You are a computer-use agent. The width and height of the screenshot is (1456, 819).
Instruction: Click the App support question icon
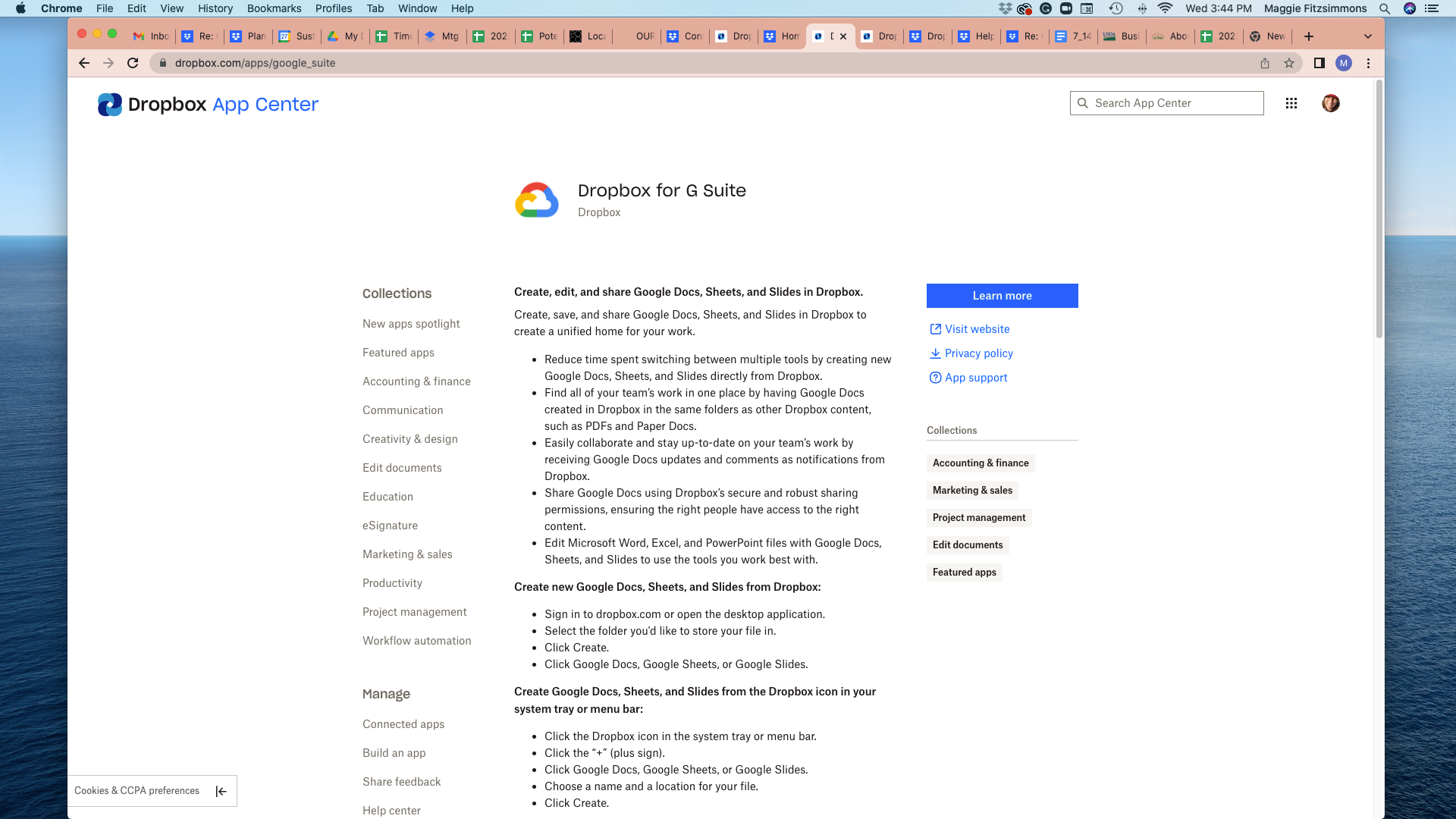tap(936, 378)
